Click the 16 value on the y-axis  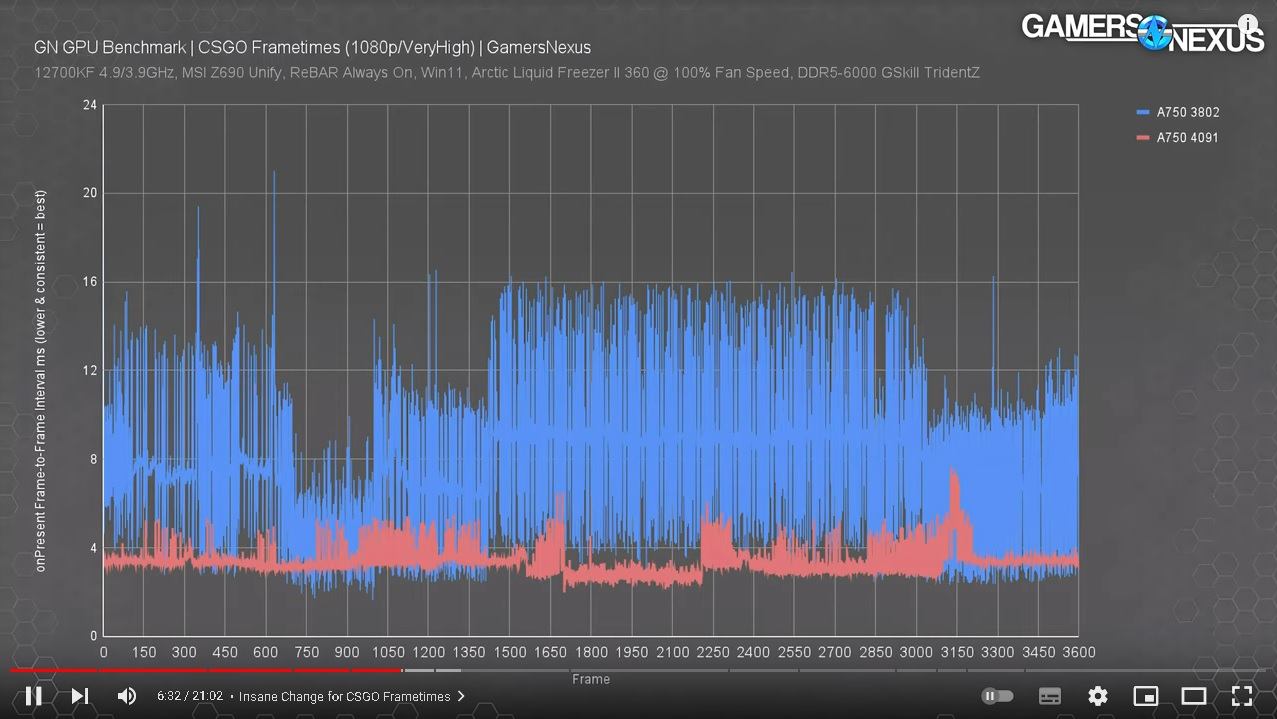[x=90, y=282]
